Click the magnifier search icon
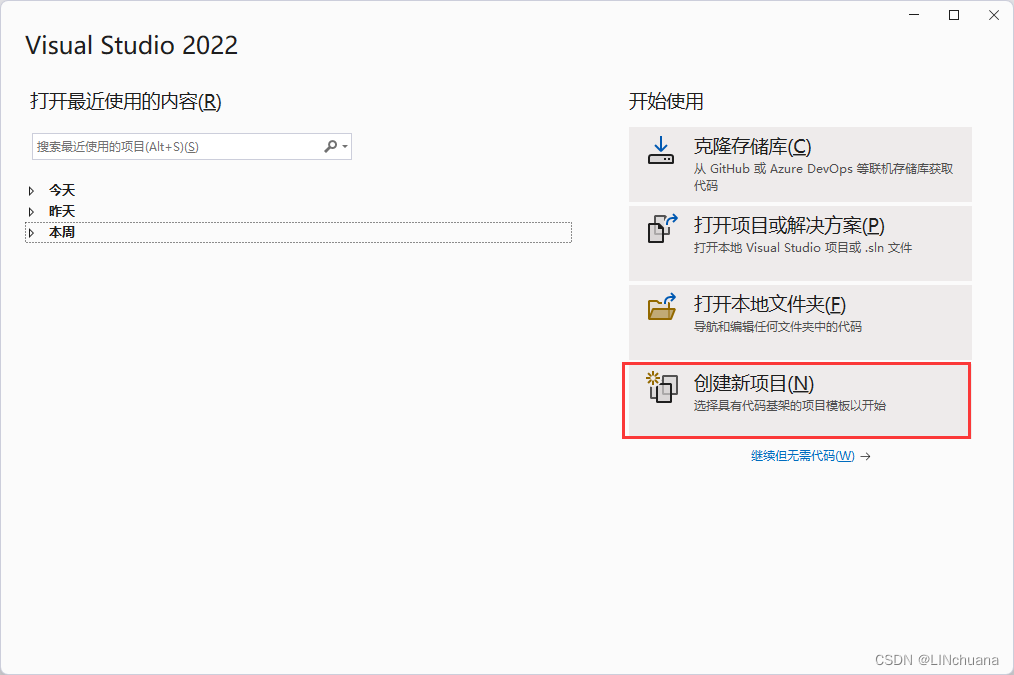Viewport: 1014px width, 675px height. point(330,147)
